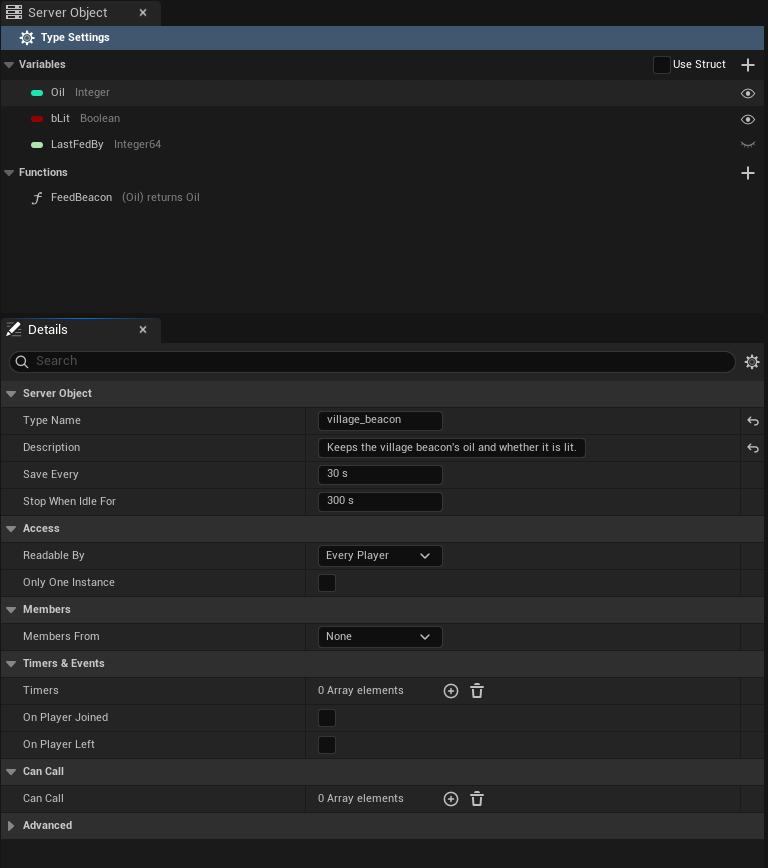Click LastFedBy green type color pill

coord(37,145)
